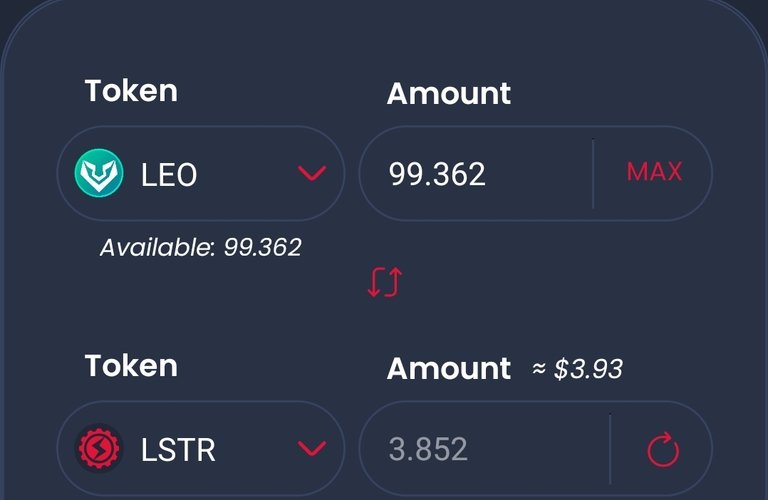Click the red LSTR gear logo

(x=99, y=448)
